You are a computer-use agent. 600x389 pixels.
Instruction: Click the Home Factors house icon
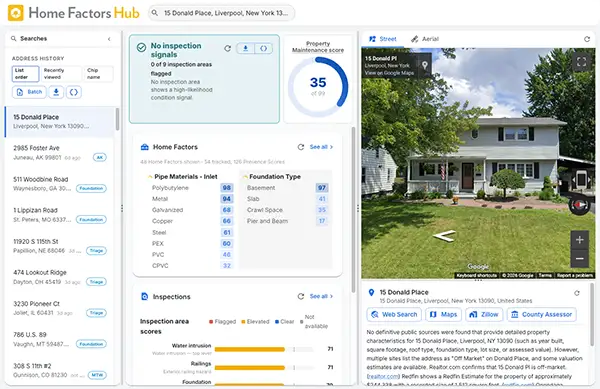(145, 147)
